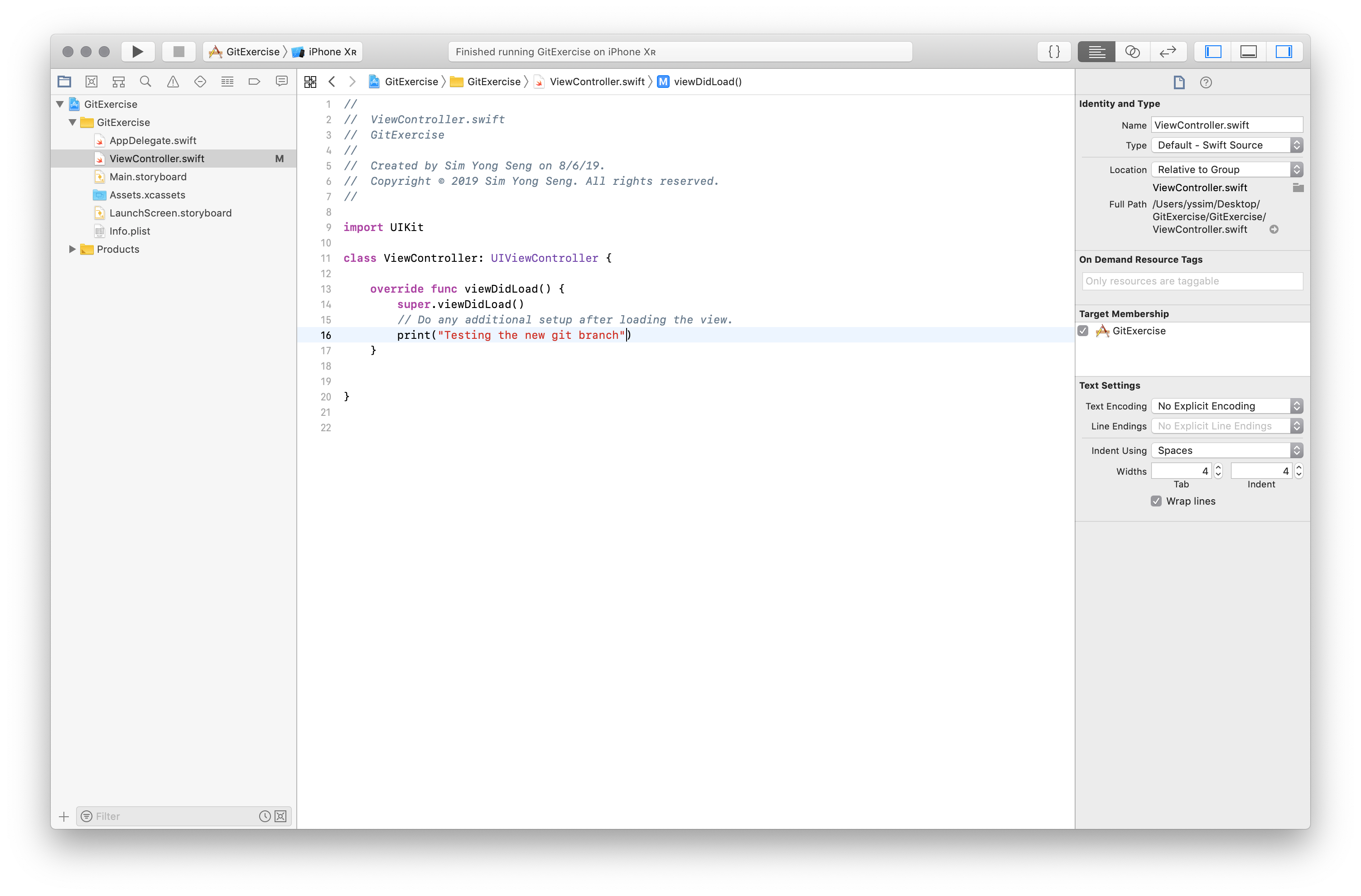Toggle the Debug area panel

click(1248, 52)
